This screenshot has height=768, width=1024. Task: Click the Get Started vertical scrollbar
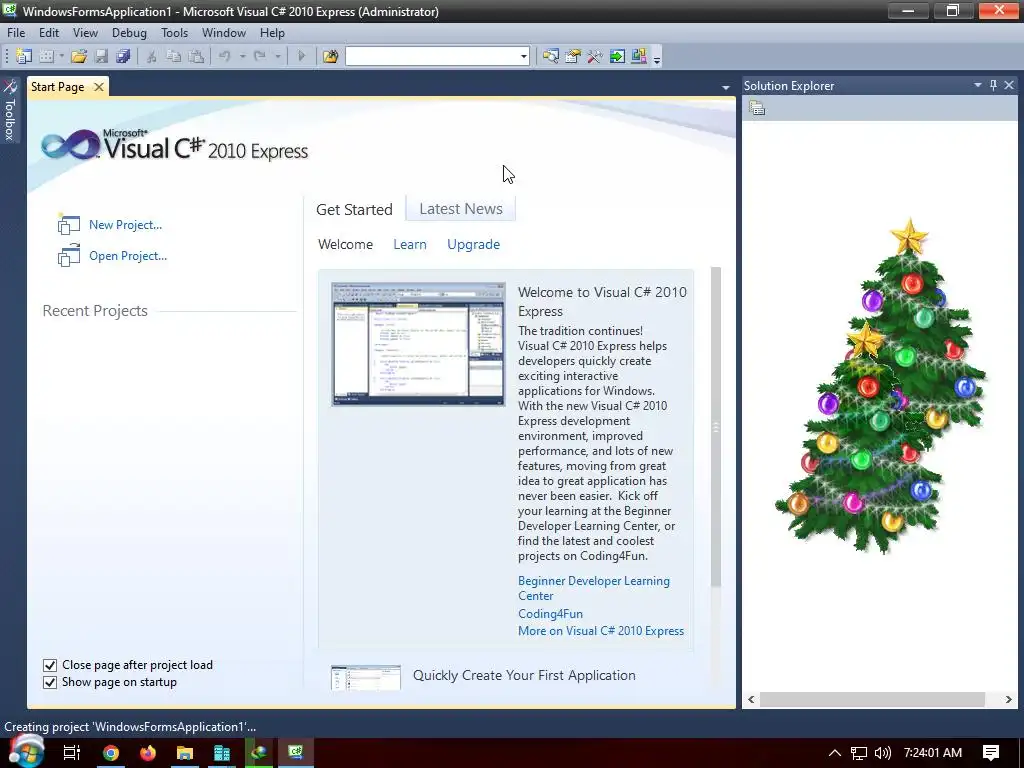[716, 426]
